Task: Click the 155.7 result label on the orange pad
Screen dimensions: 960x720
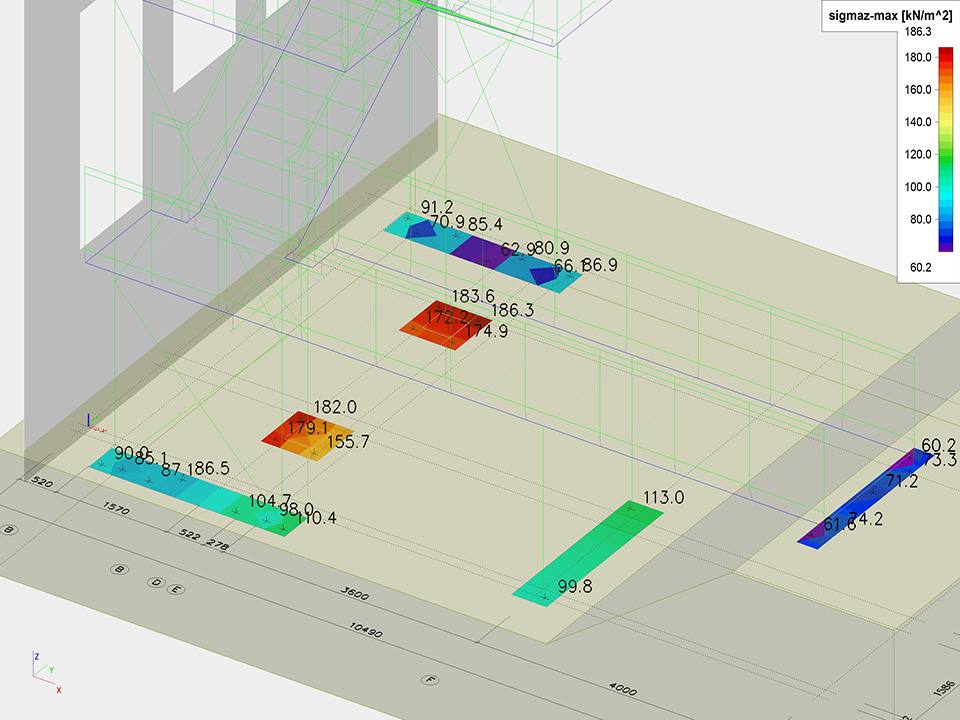Action: coord(348,441)
